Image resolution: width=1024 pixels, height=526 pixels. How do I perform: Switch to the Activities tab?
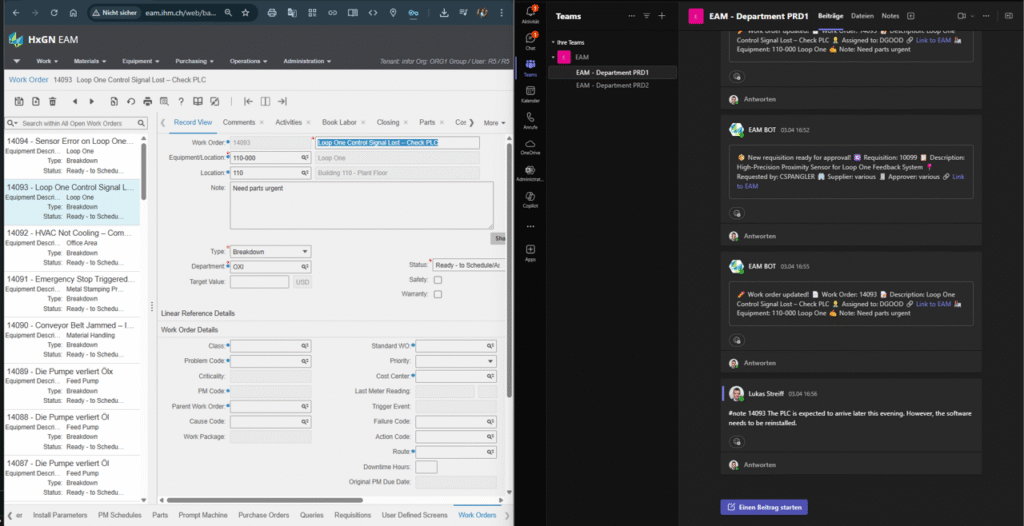point(289,122)
